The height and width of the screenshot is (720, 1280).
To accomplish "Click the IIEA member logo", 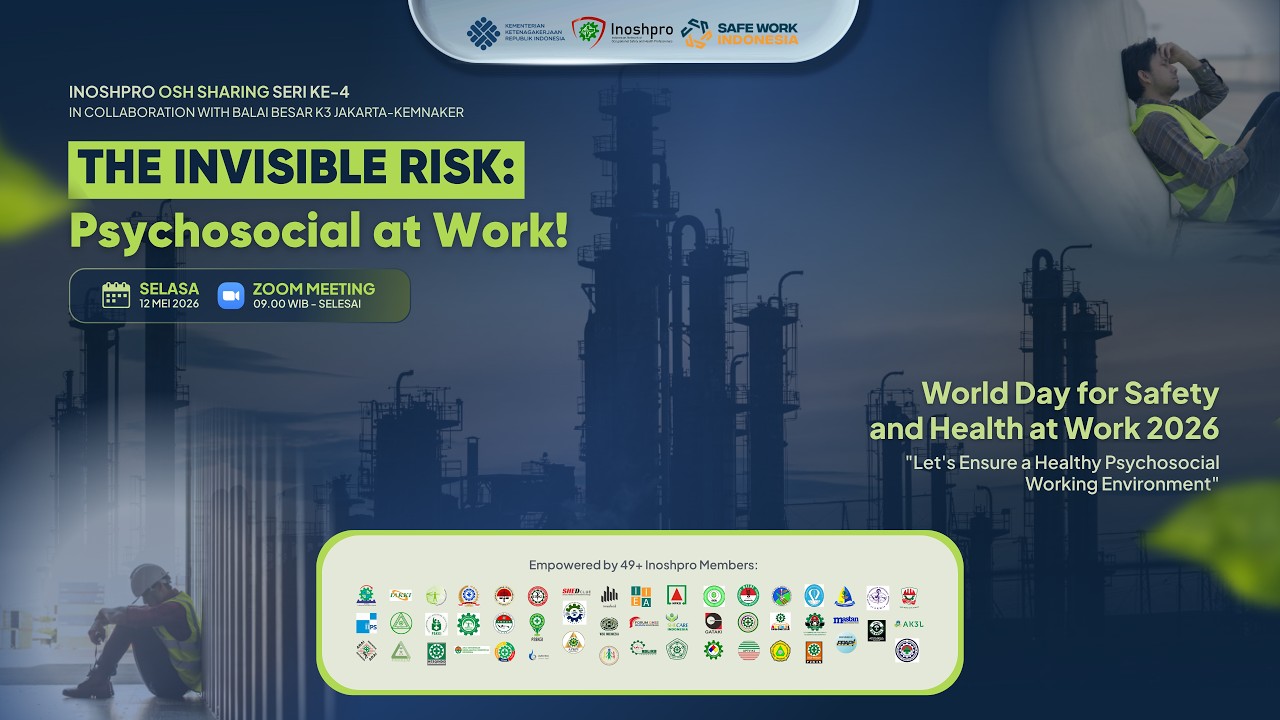I will click(641, 596).
